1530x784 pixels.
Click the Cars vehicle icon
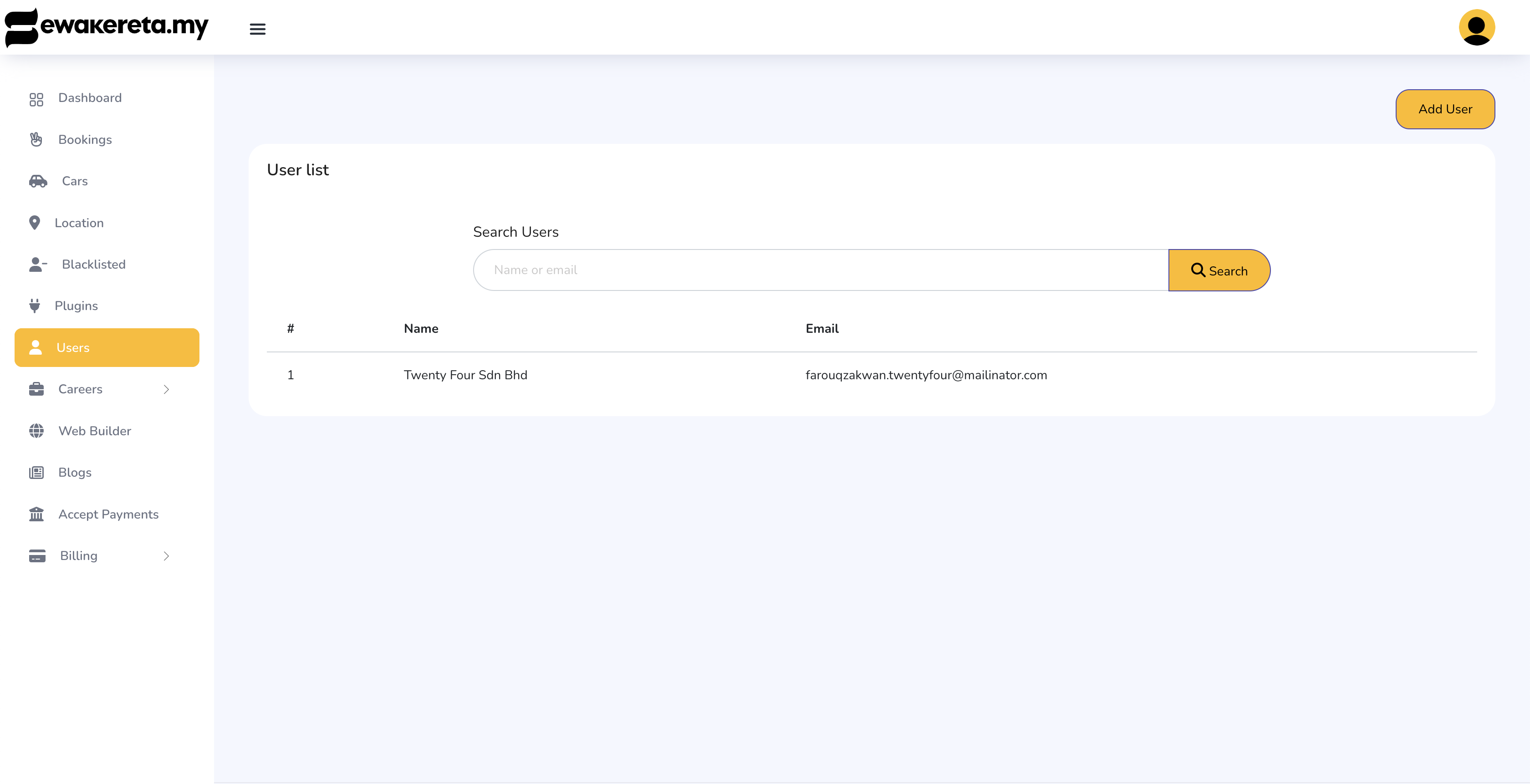(x=38, y=181)
